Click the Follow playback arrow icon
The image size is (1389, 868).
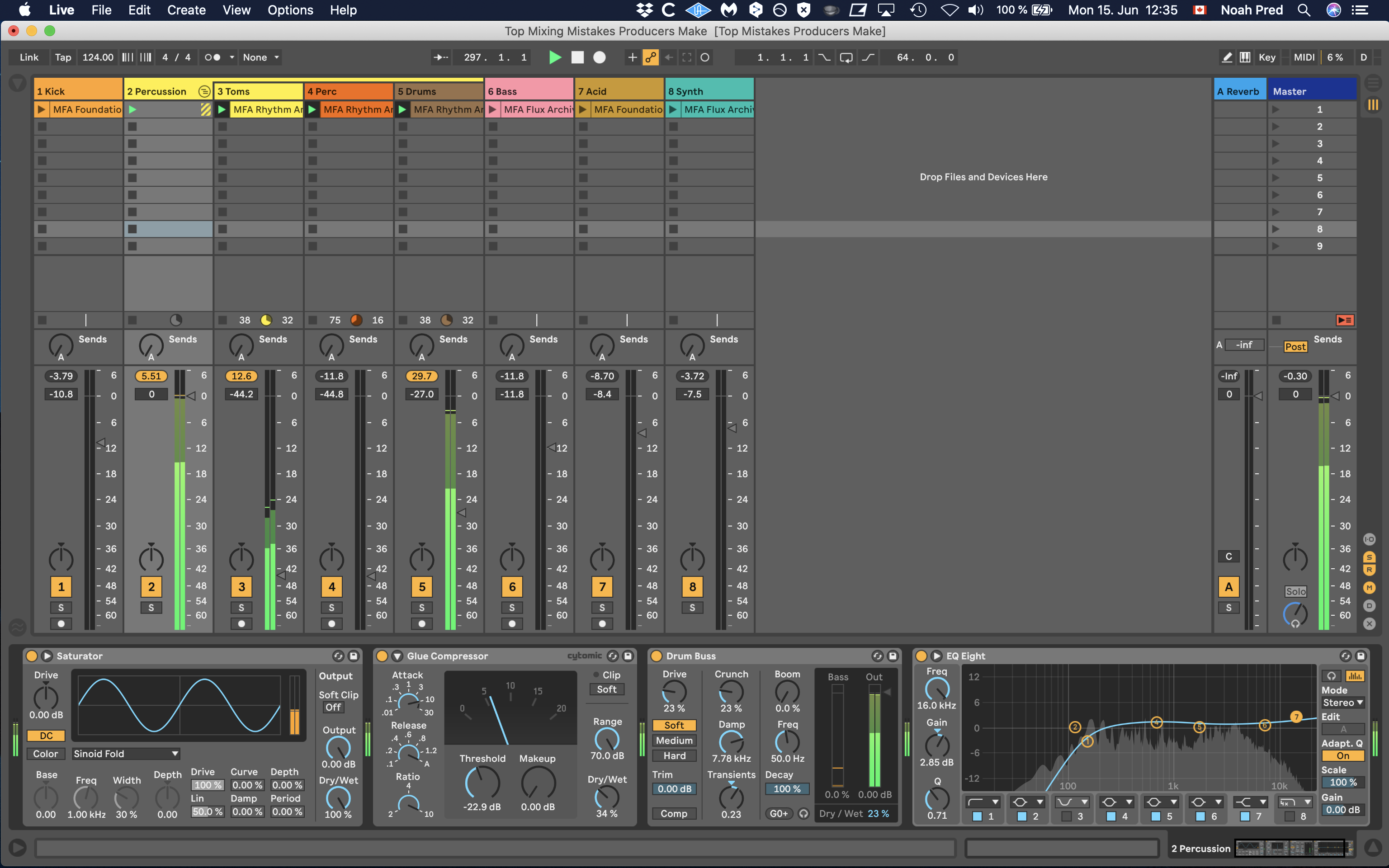click(441, 57)
